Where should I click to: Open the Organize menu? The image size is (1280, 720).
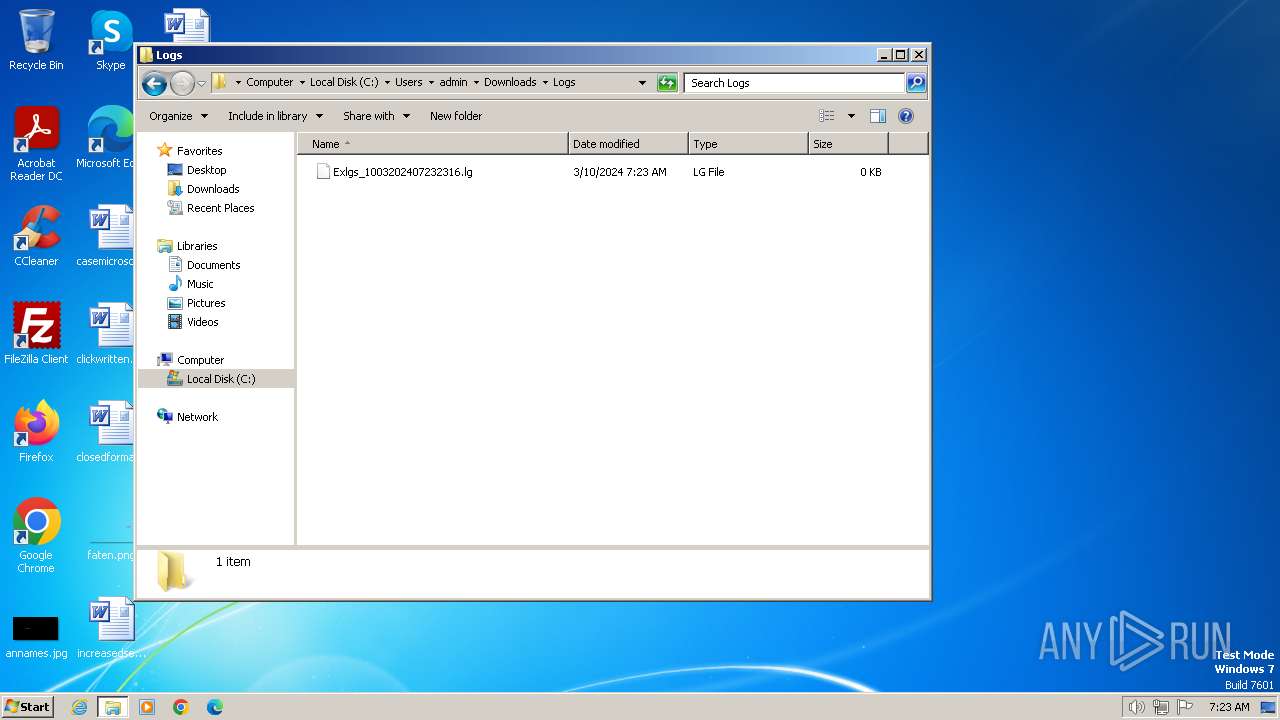coord(178,116)
